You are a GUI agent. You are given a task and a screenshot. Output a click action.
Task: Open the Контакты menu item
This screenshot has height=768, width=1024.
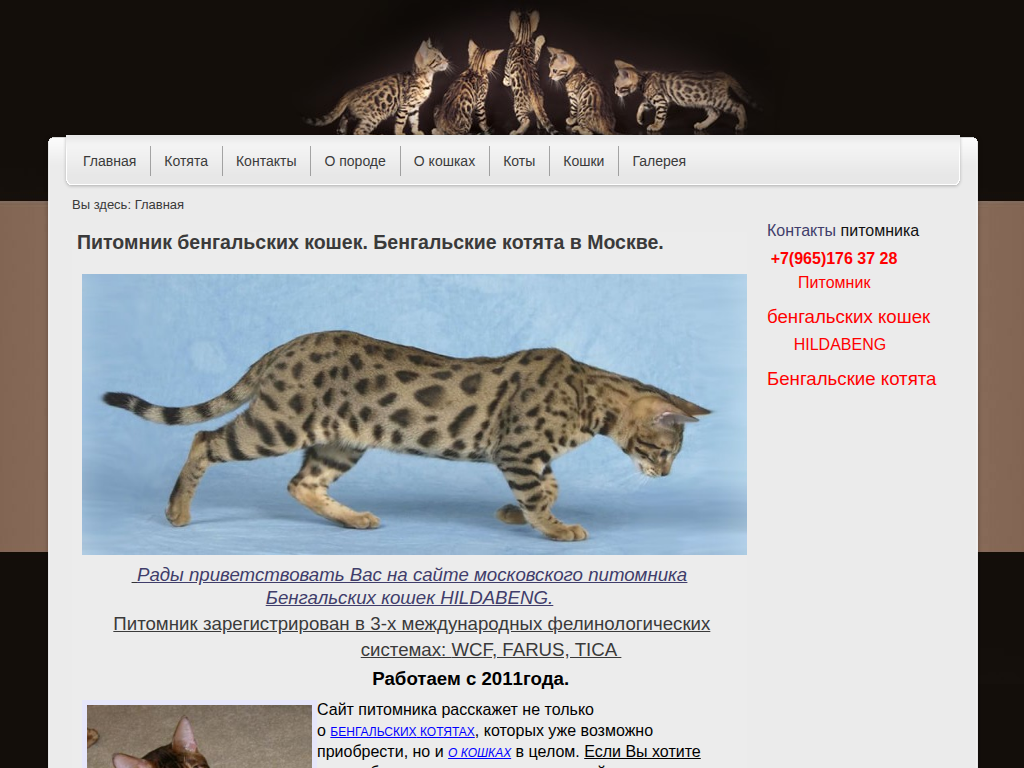[266, 161]
